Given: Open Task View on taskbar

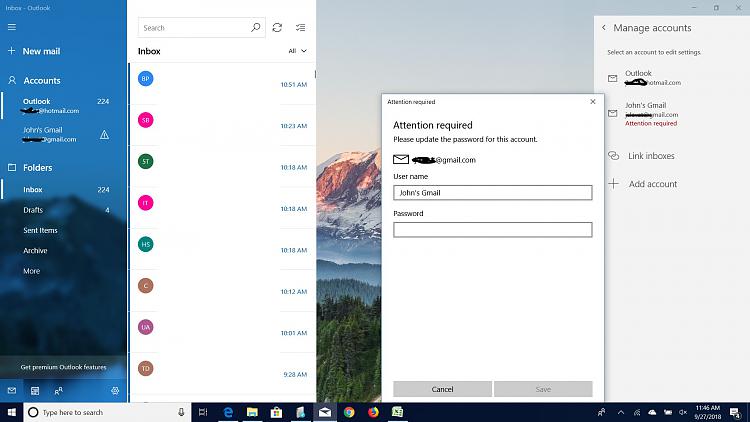Looking at the screenshot, I should 203,412.
